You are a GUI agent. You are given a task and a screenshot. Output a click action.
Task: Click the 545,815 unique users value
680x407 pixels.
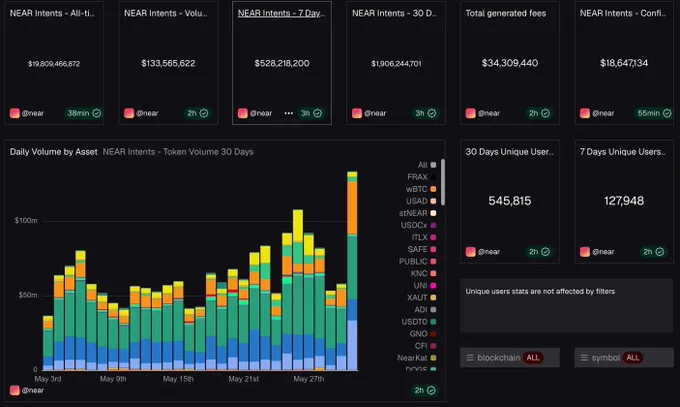tap(510, 201)
